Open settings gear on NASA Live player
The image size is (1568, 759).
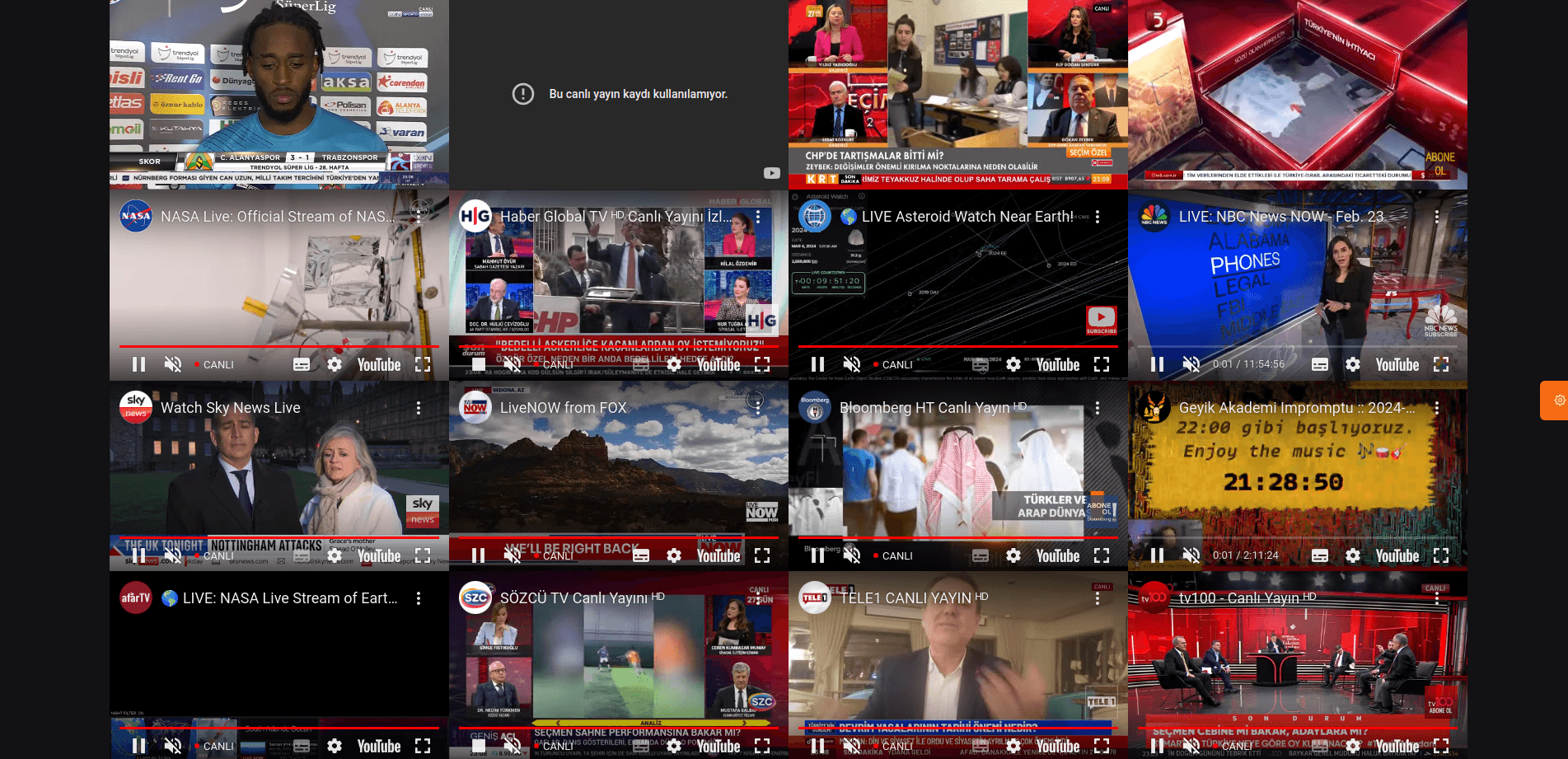click(x=335, y=364)
